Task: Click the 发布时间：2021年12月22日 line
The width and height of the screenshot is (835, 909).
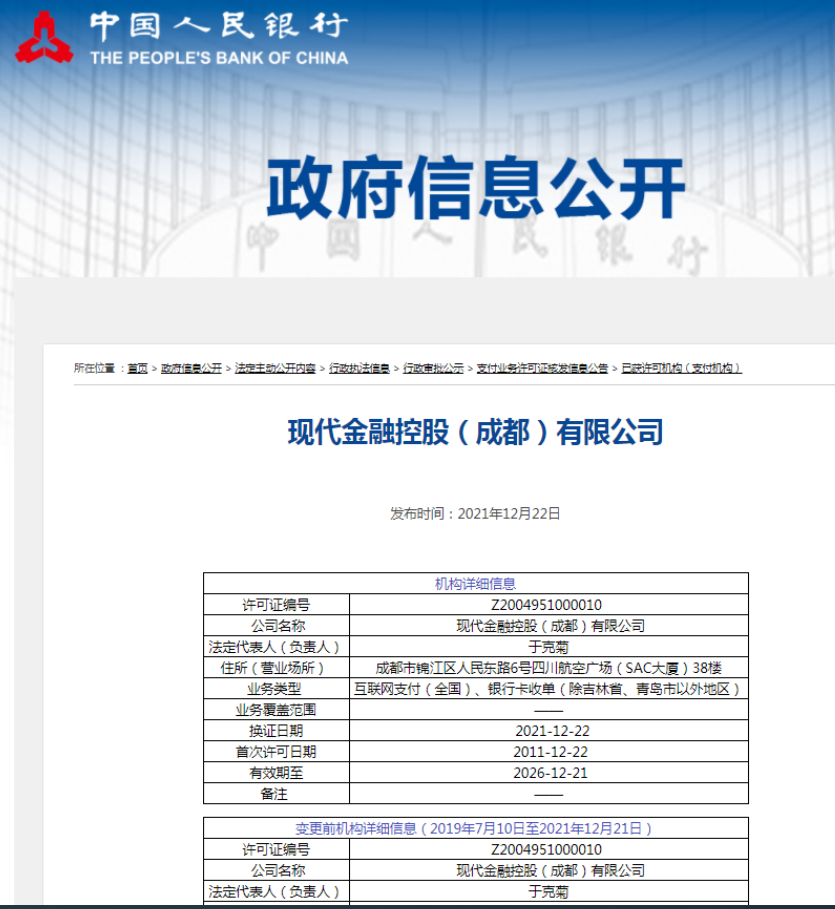Action: (475, 514)
